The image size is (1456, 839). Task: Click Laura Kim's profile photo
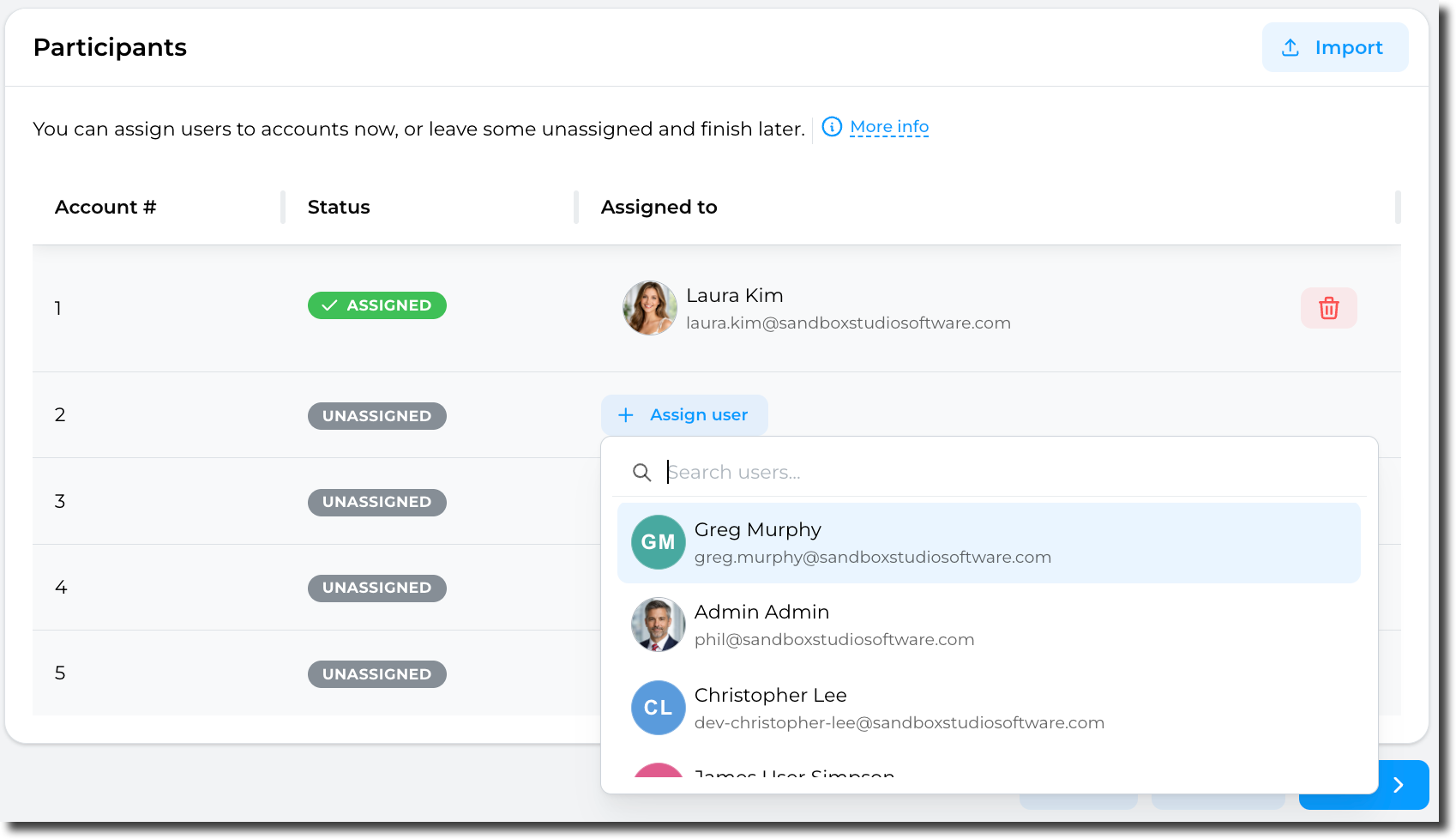click(x=649, y=308)
